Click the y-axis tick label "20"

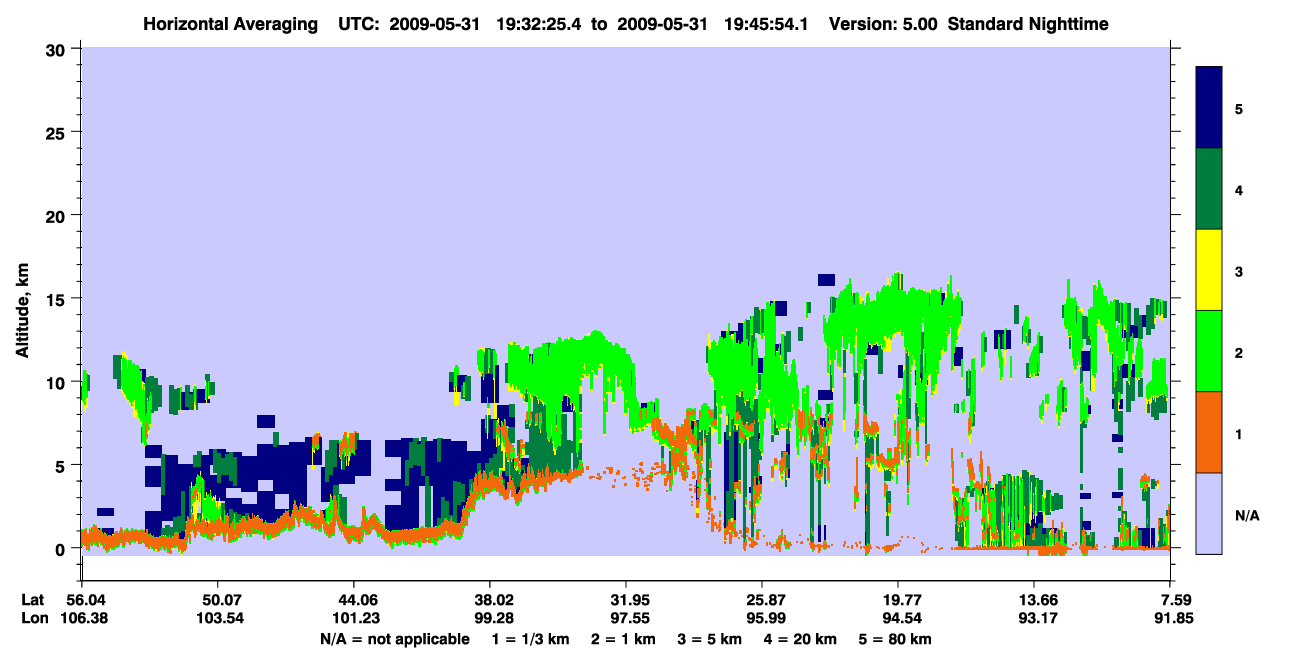coord(58,215)
